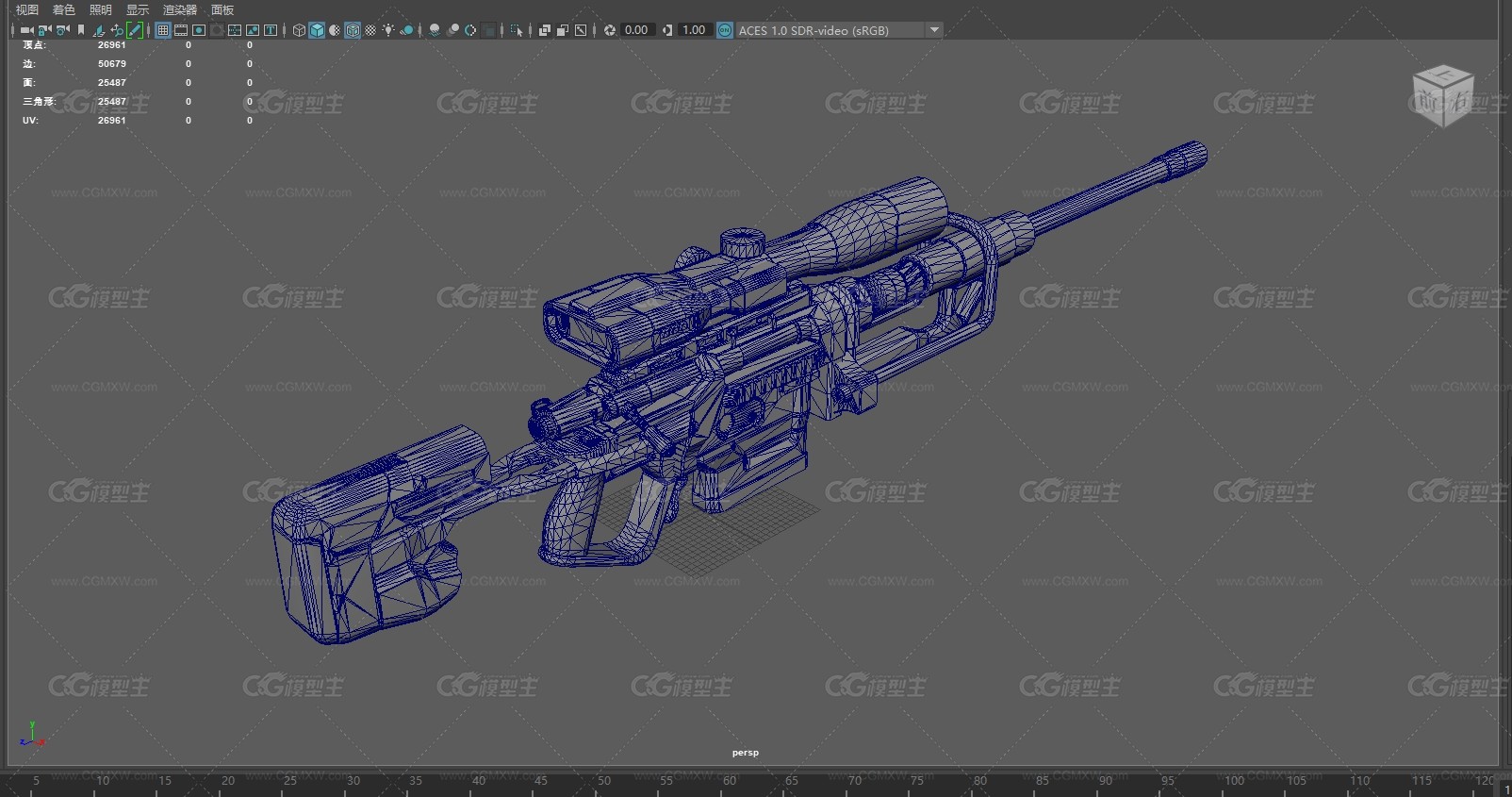Viewport: 1512px width, 797px height.
Task: Click the Gamma reset icon
Action: click(x=667, y=30)
